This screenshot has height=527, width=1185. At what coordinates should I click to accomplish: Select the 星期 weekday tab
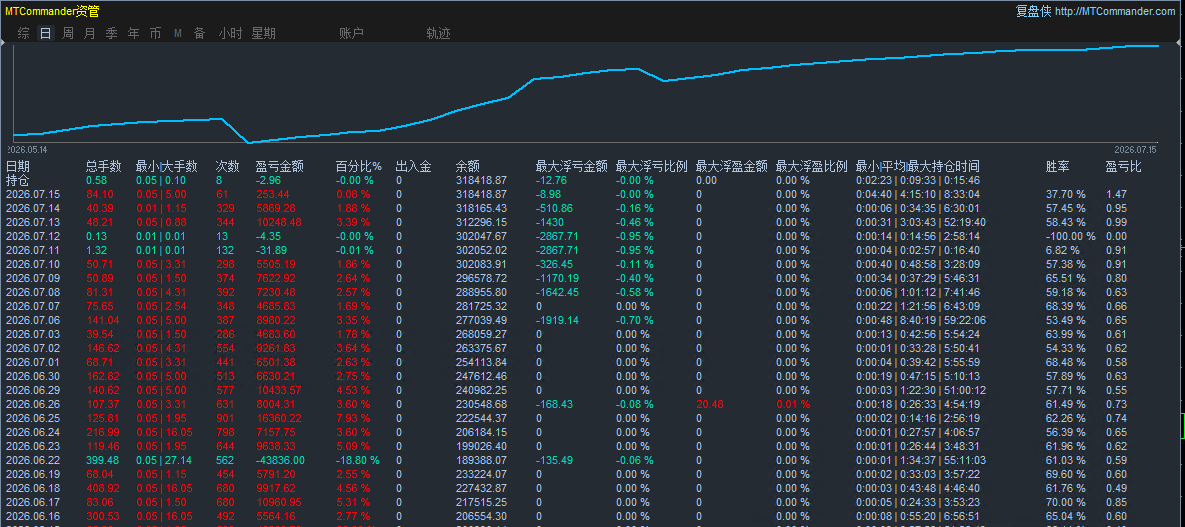(x=264, y=33)
